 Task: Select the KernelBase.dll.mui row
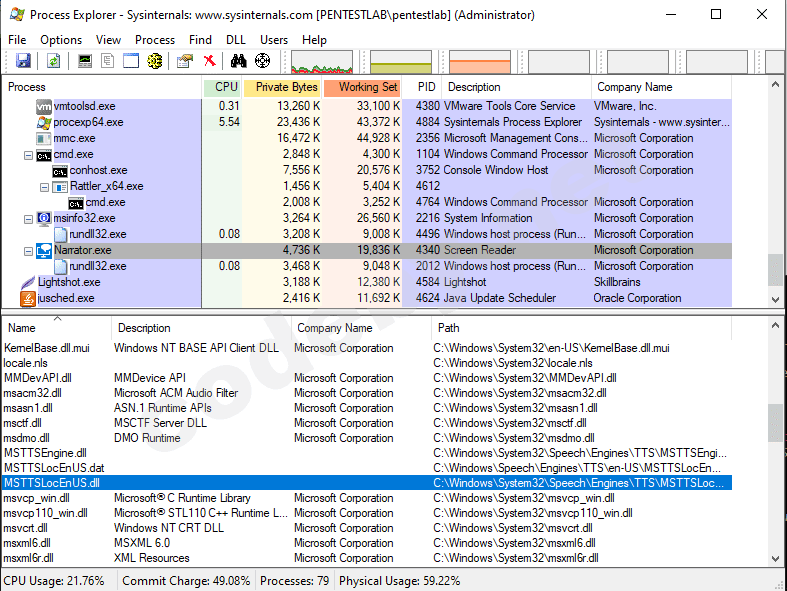coord(367,348)
